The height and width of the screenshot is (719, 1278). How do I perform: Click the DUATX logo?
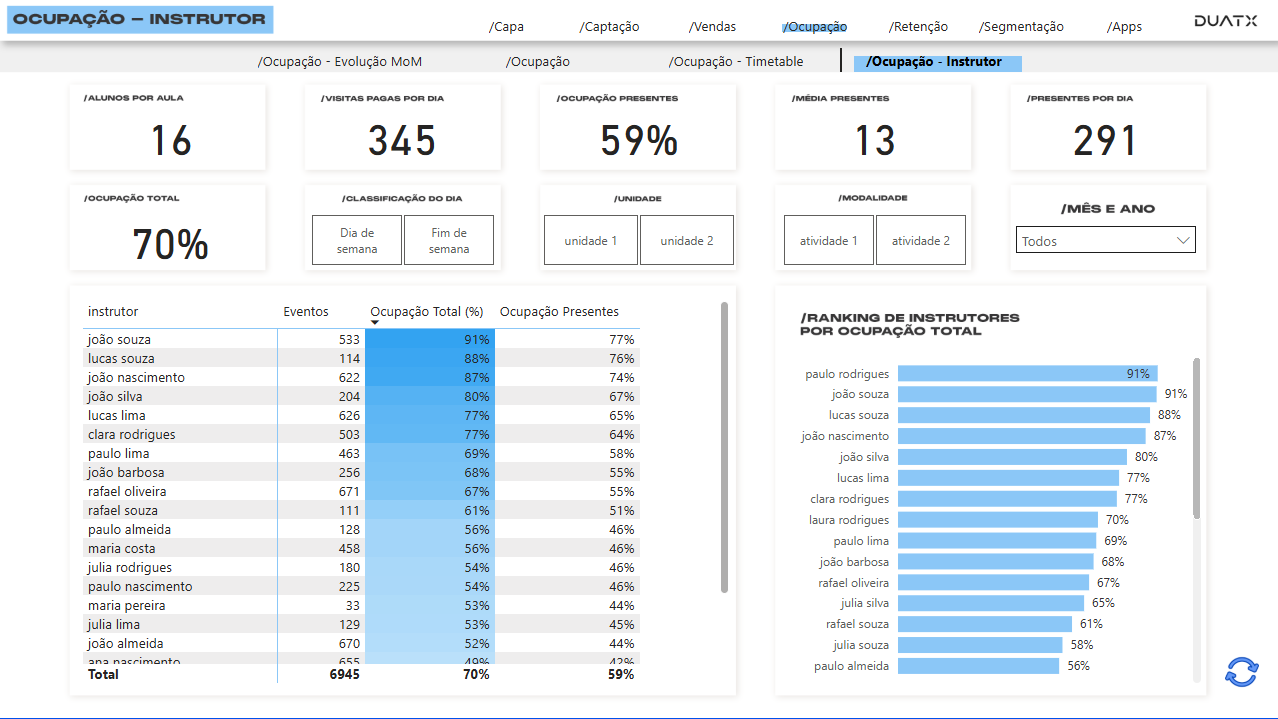[x=1224, y=18]
